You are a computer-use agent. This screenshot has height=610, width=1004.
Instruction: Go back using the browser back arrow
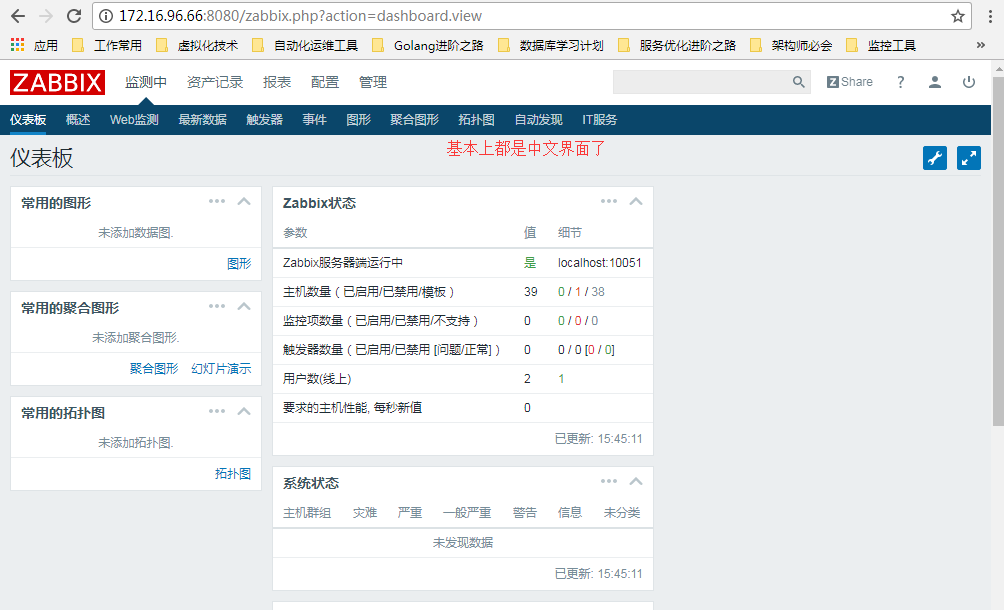point(18,16)
